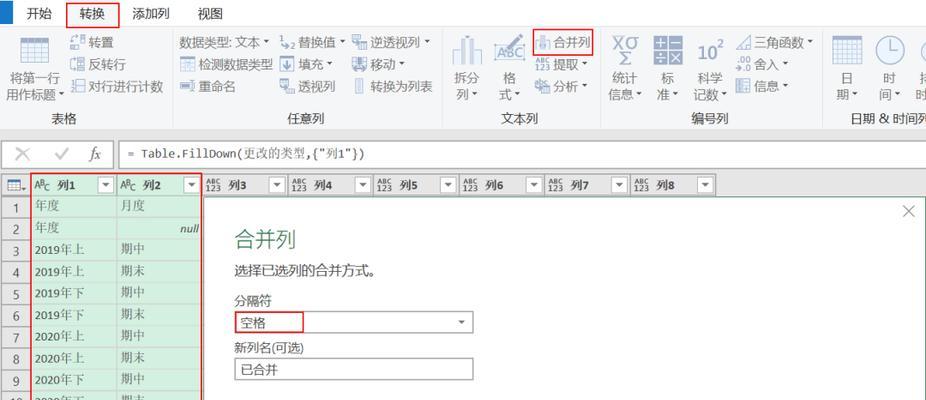926x400 pixels.
Task: Switch to Home (开始) tab
Action: click(x=39, y=14)
